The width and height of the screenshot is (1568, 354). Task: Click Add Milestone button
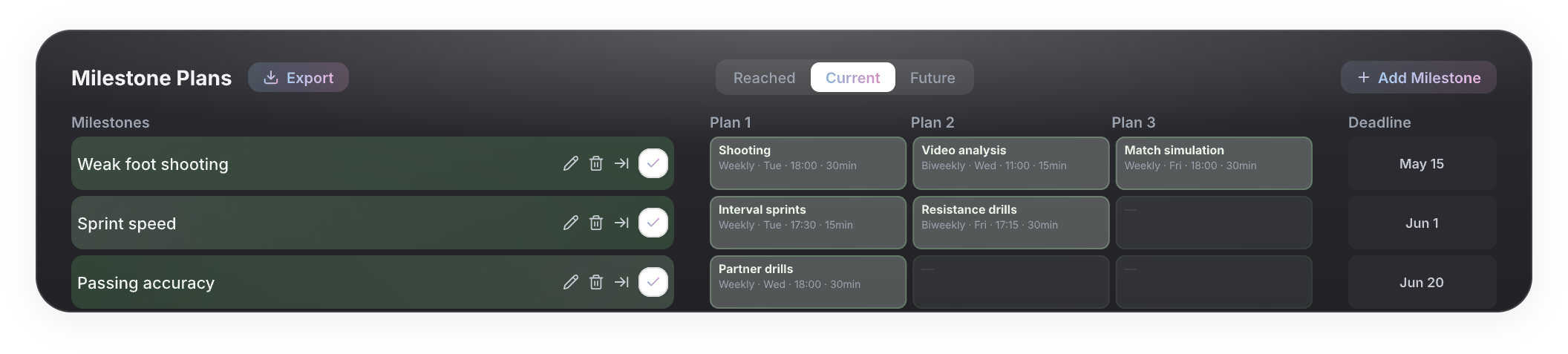[x=1418, y=77]
